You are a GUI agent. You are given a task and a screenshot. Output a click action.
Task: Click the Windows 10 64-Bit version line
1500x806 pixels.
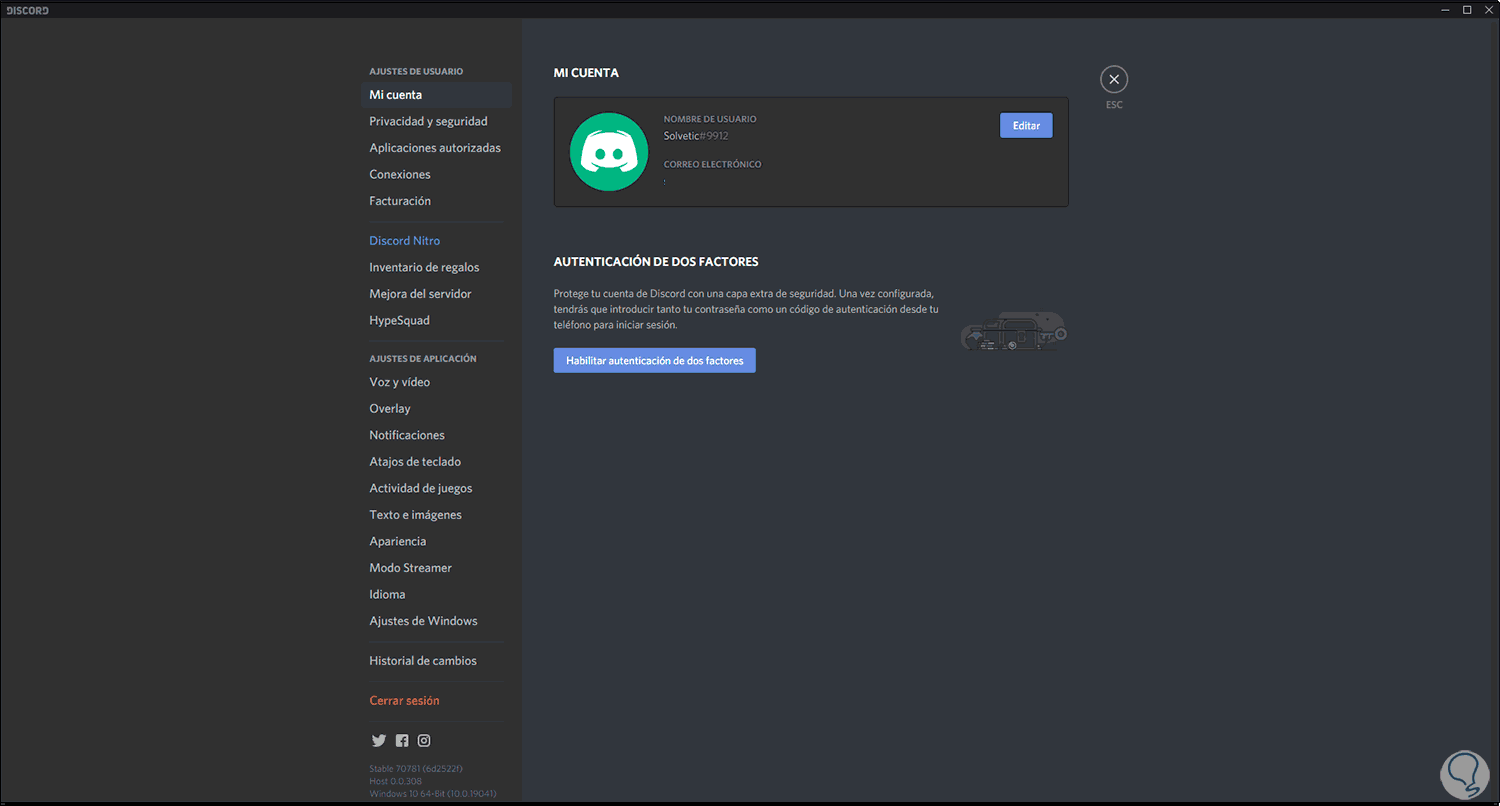(433, 793)
